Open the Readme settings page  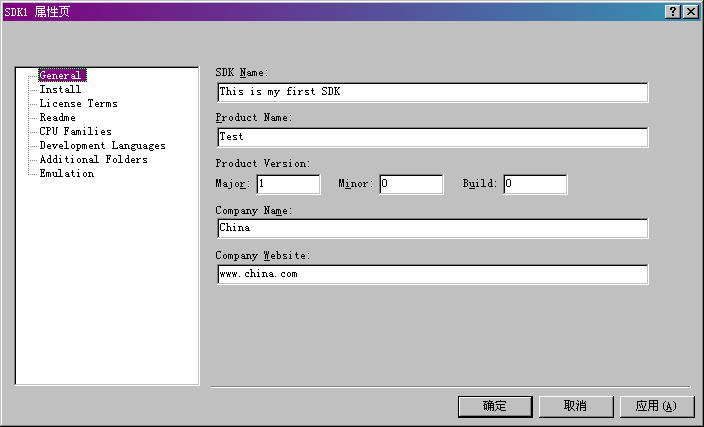57,117
